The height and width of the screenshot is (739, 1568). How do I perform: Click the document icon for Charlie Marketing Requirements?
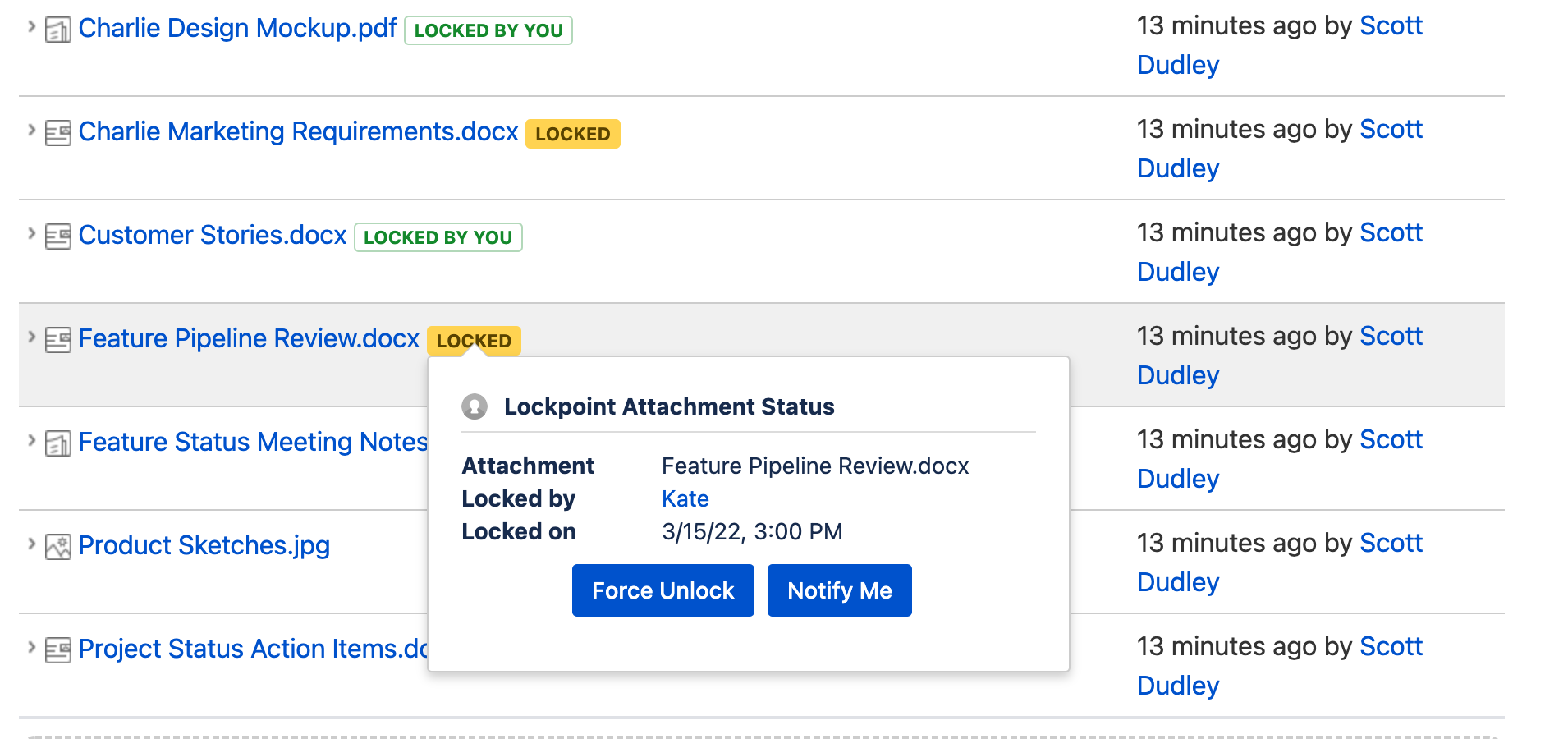pyautogui.click(x=57, y=133)
